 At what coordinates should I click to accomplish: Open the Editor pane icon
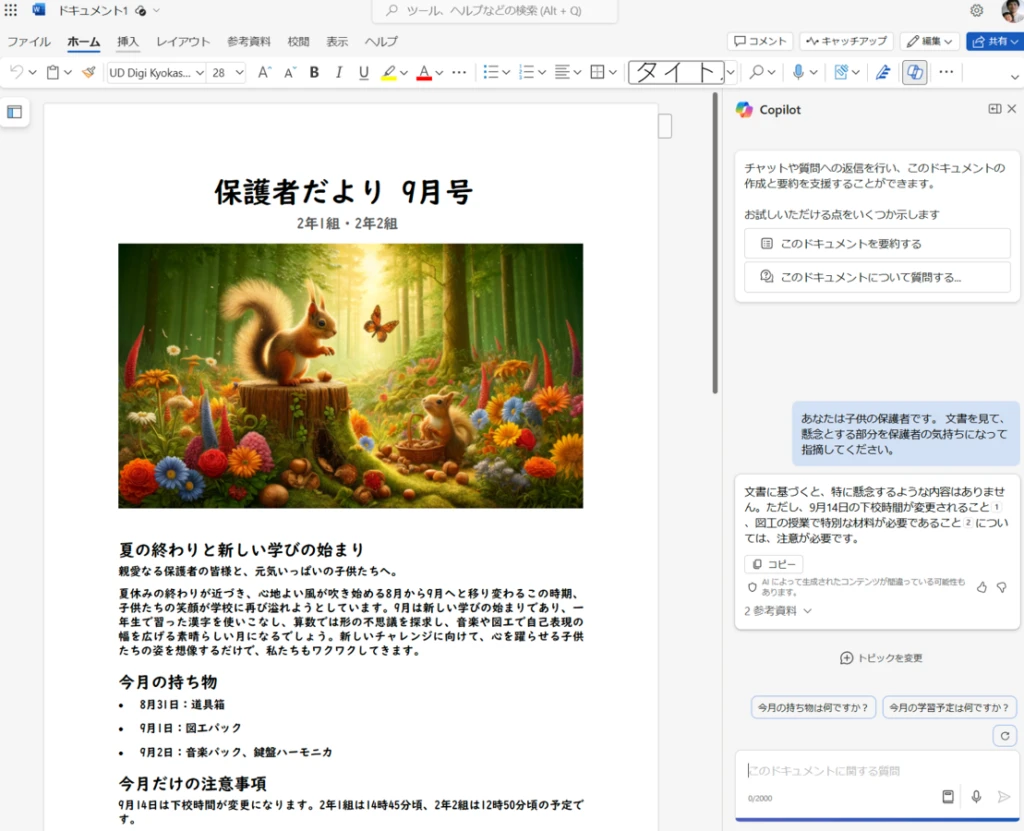(882, 72)
